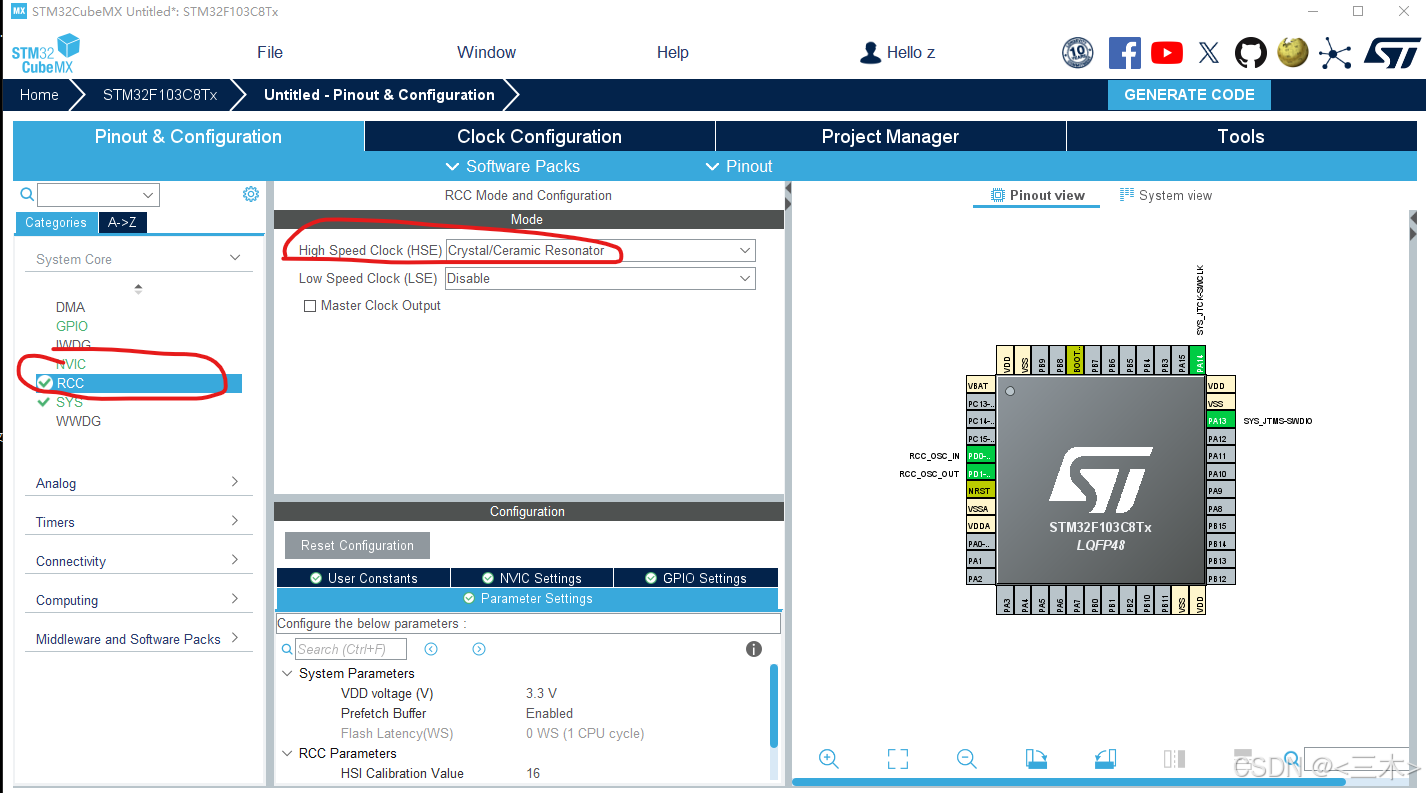Open the X (Twitter) icon

(x=1209, y=53)
